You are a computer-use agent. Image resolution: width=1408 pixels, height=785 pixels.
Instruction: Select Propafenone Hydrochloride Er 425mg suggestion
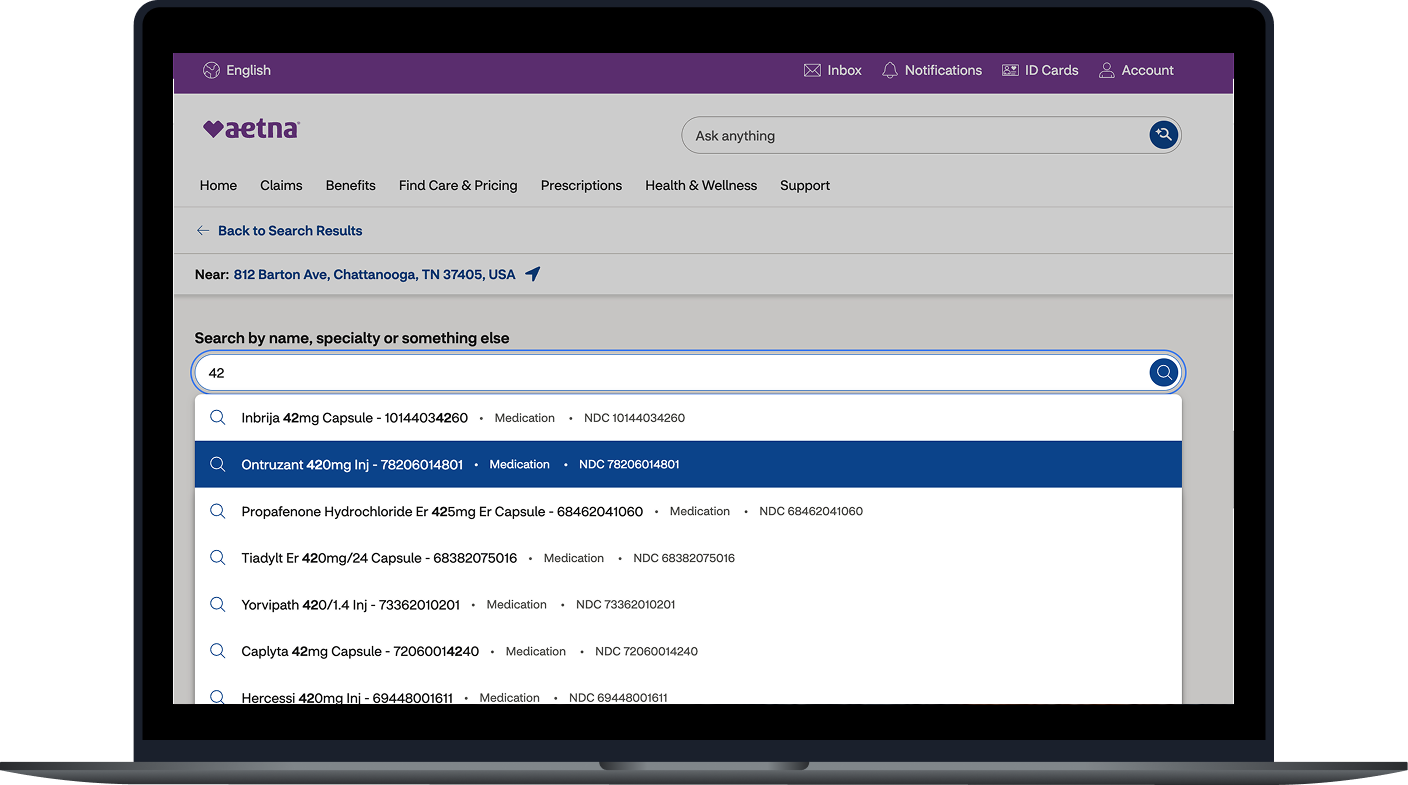(x=688, y=511)
